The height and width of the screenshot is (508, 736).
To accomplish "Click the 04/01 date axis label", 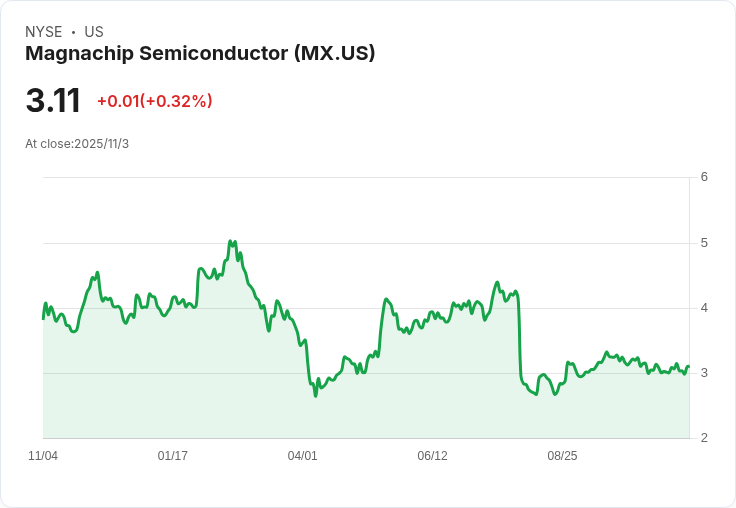I will (302, 456).
